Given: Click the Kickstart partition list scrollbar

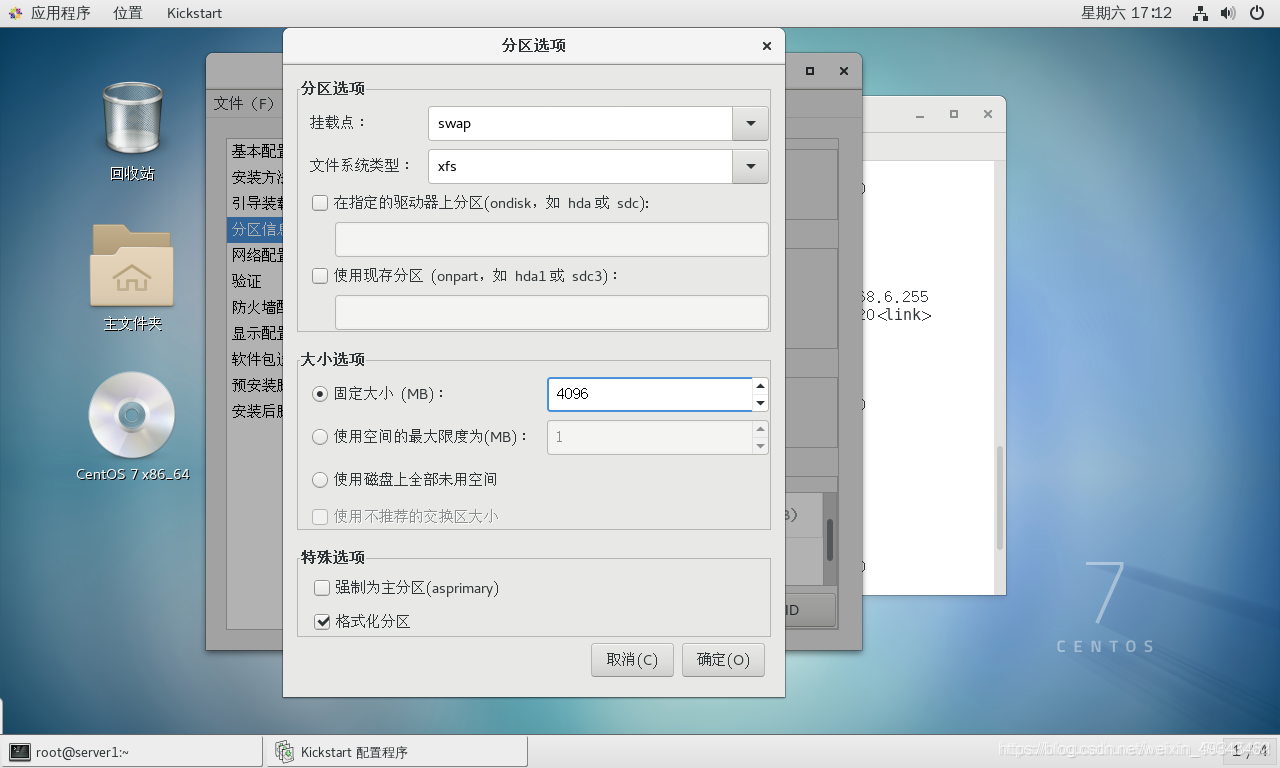Looking at the screenshot, I should [x=830, y=540].
